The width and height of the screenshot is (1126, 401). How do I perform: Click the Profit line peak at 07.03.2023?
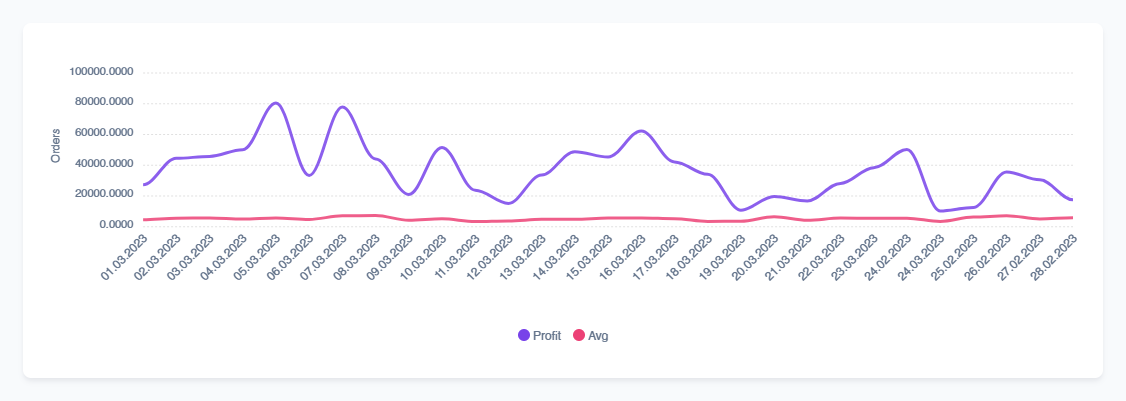342,107
